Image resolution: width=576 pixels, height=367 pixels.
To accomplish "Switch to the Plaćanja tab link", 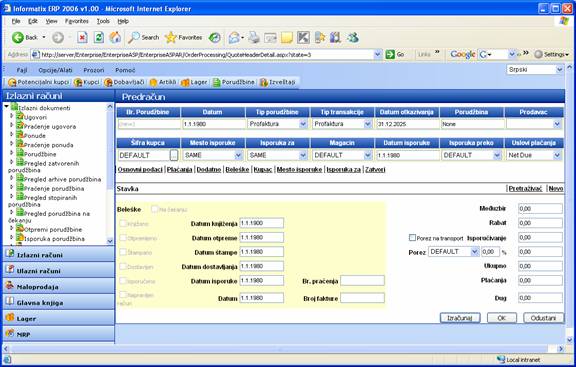I will click(x=179, y=169).
